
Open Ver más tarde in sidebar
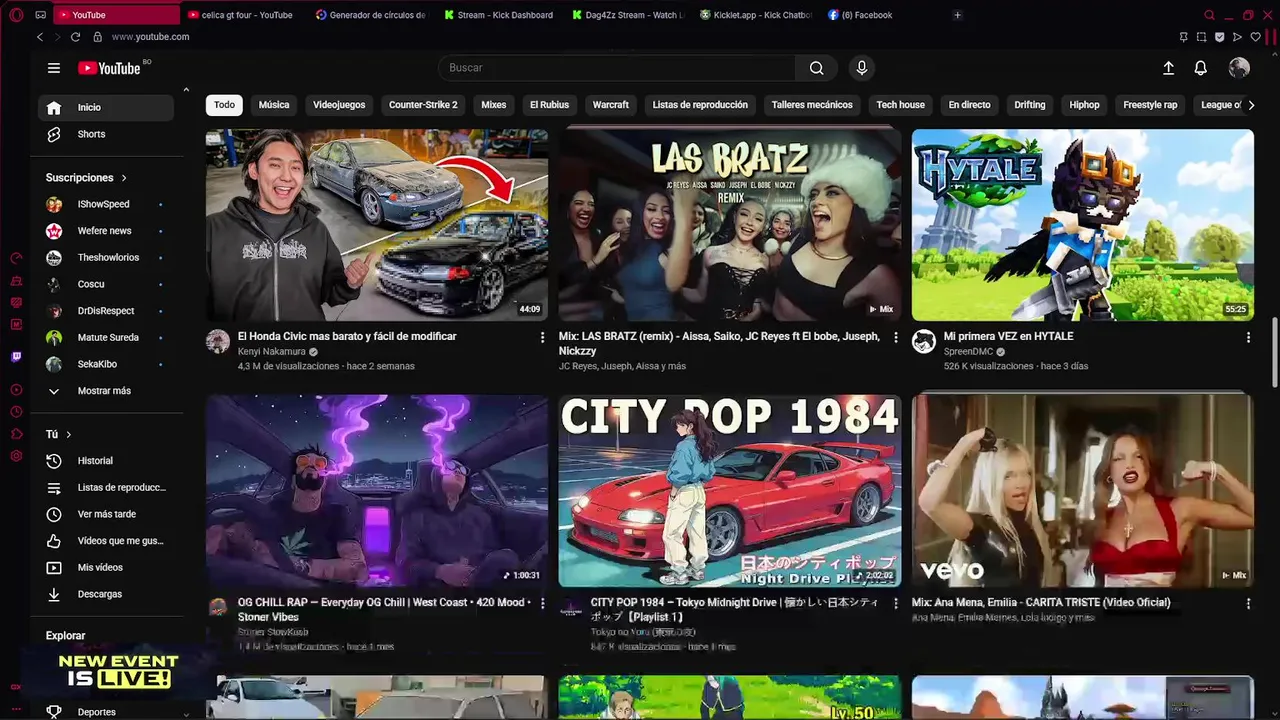point(106,514)
